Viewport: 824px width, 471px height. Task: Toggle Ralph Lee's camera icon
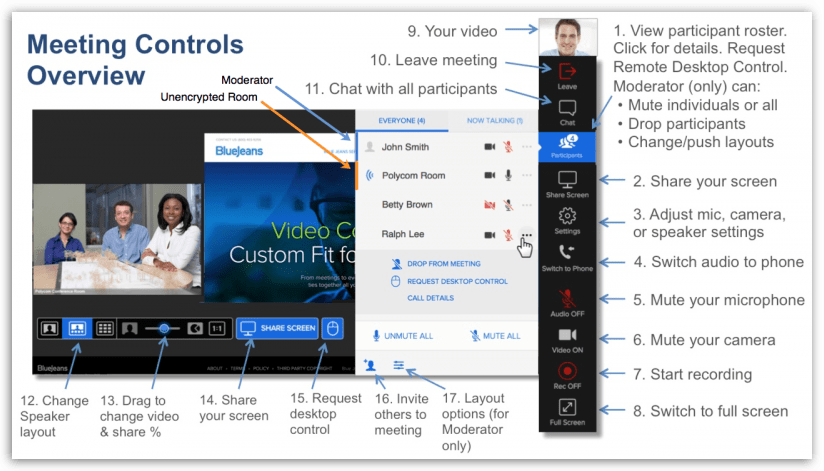pyautogui.click(x=490, y=235)
